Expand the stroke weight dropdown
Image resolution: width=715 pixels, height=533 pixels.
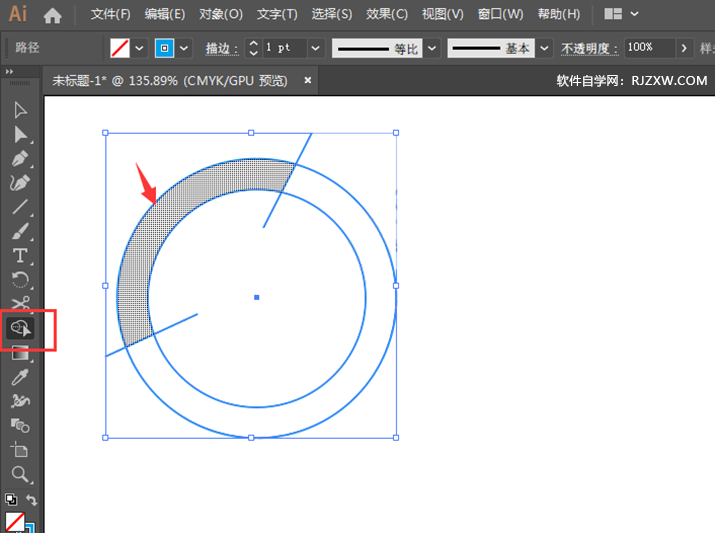[x=316, y=48]
